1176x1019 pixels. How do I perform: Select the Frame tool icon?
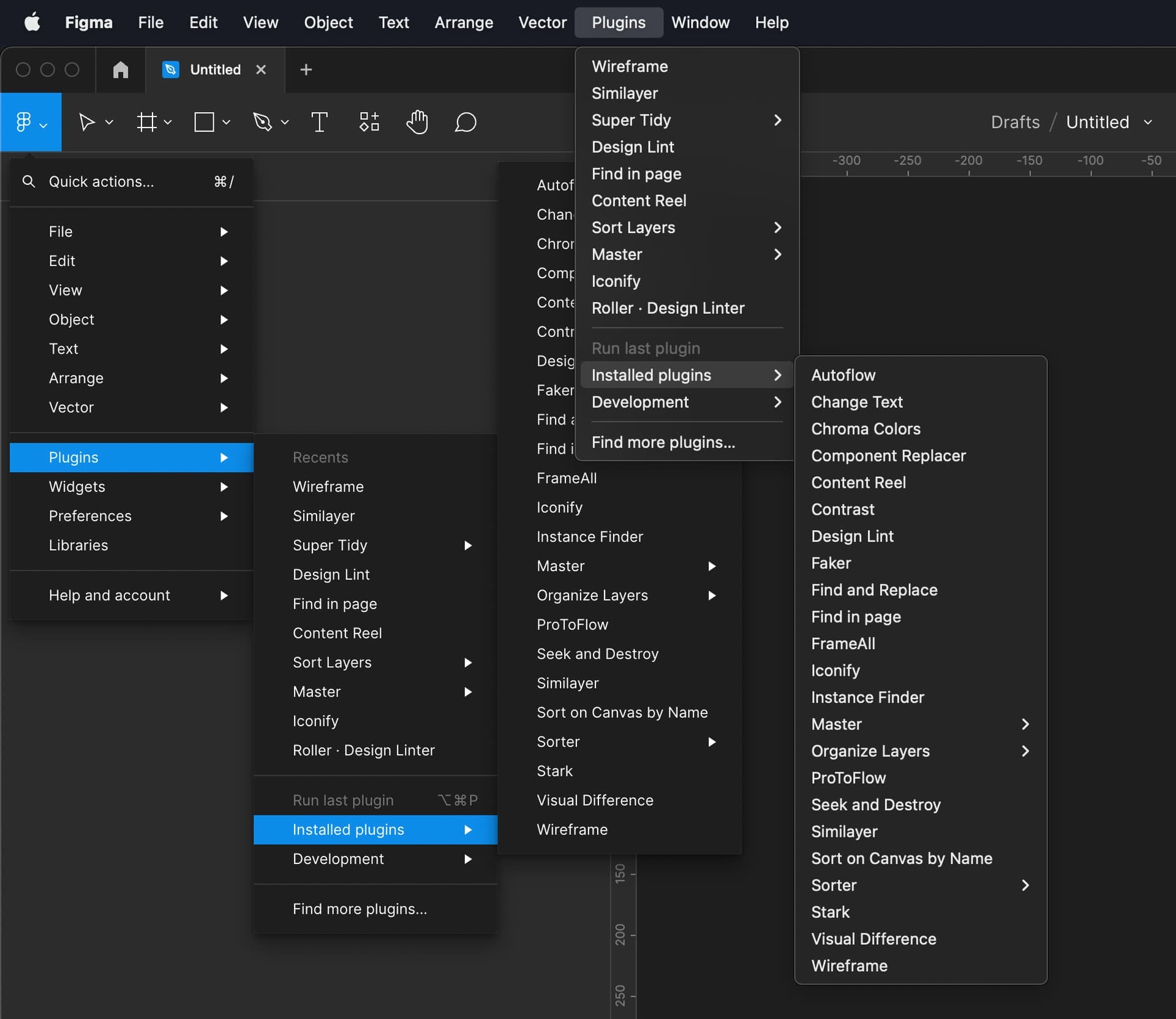(x=147, y=122)
